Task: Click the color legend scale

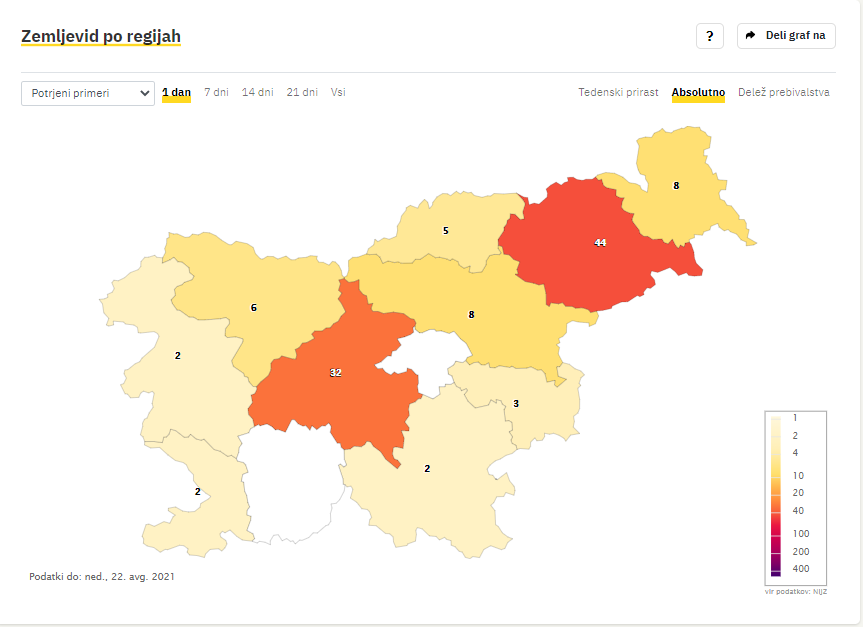Action: click(795, 498)
